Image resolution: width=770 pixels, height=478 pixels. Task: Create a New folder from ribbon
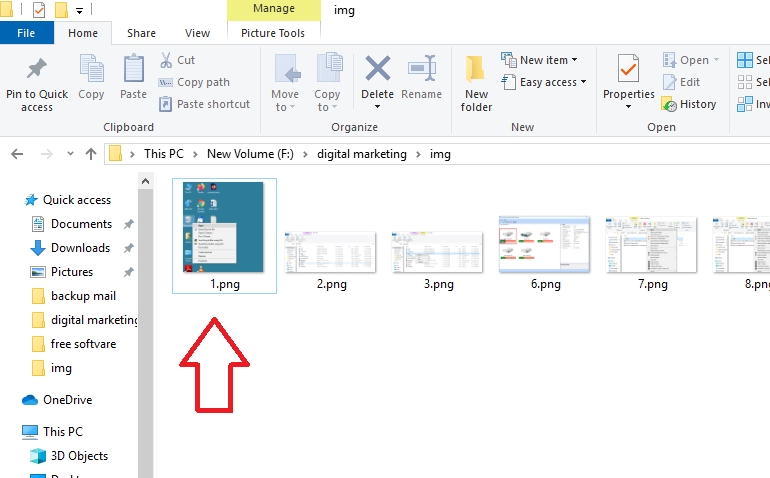tap(476, 70)
